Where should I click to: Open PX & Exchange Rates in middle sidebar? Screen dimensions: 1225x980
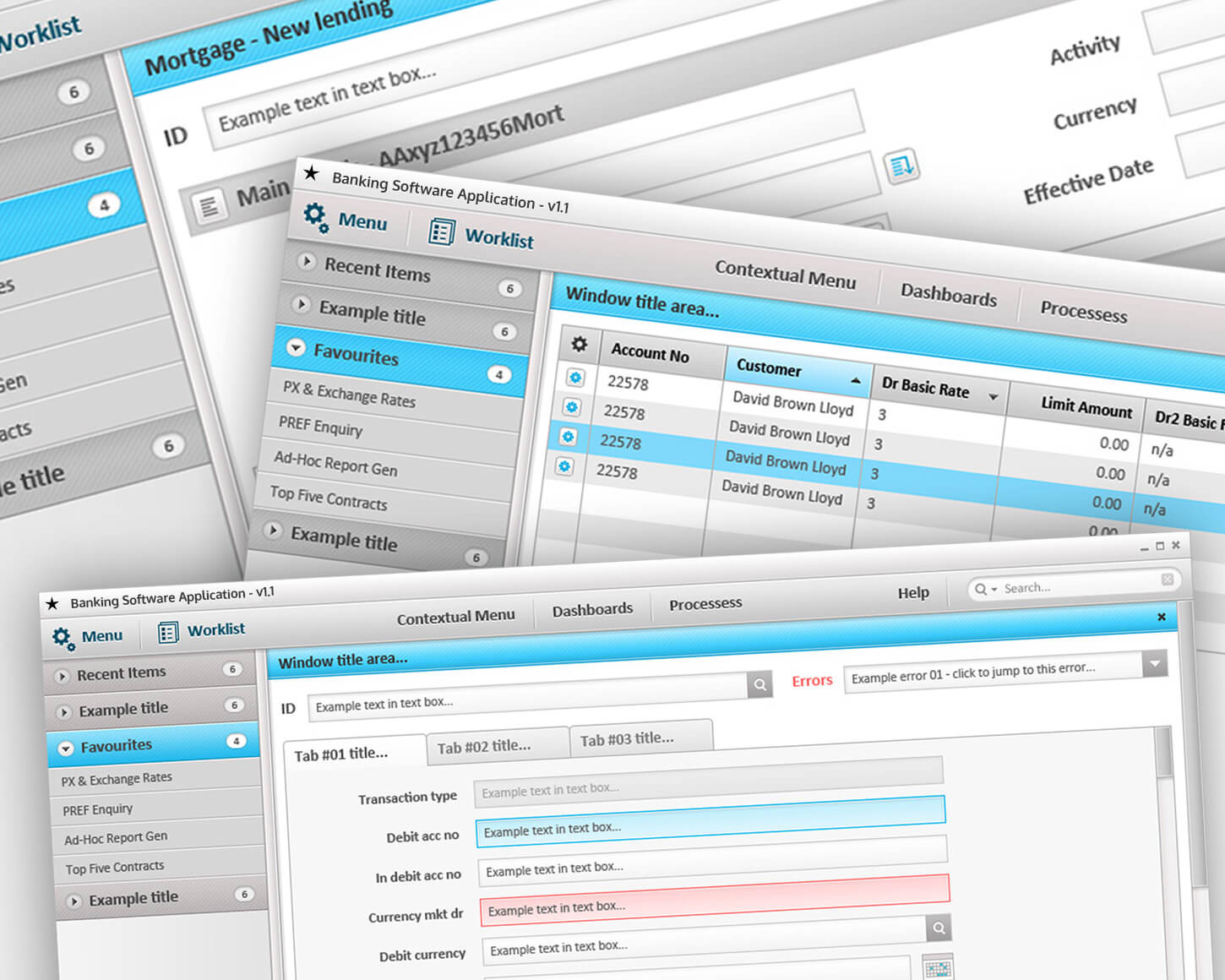click(349, 394)
